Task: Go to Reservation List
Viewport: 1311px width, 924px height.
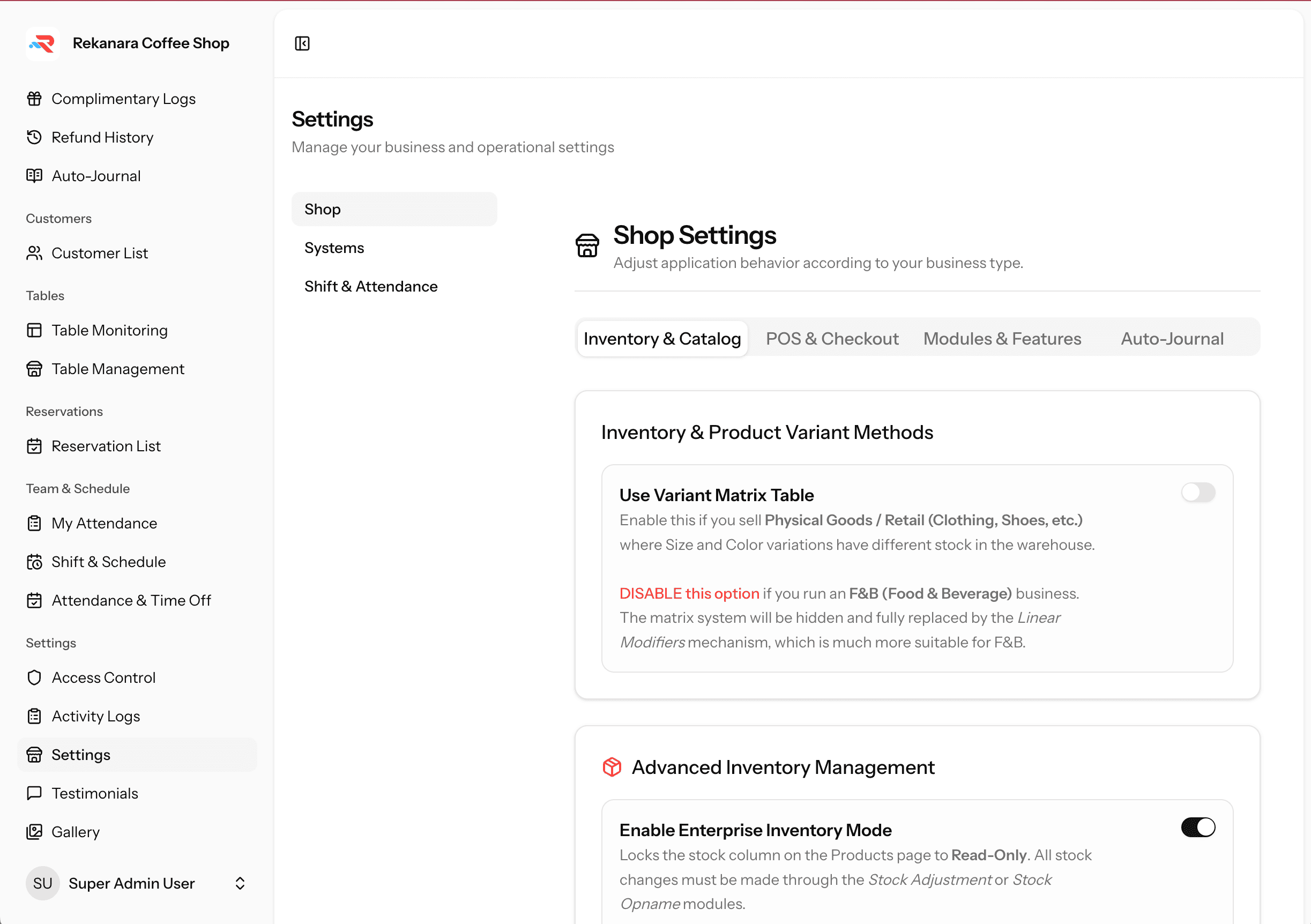Action: (x=137, y=446)
